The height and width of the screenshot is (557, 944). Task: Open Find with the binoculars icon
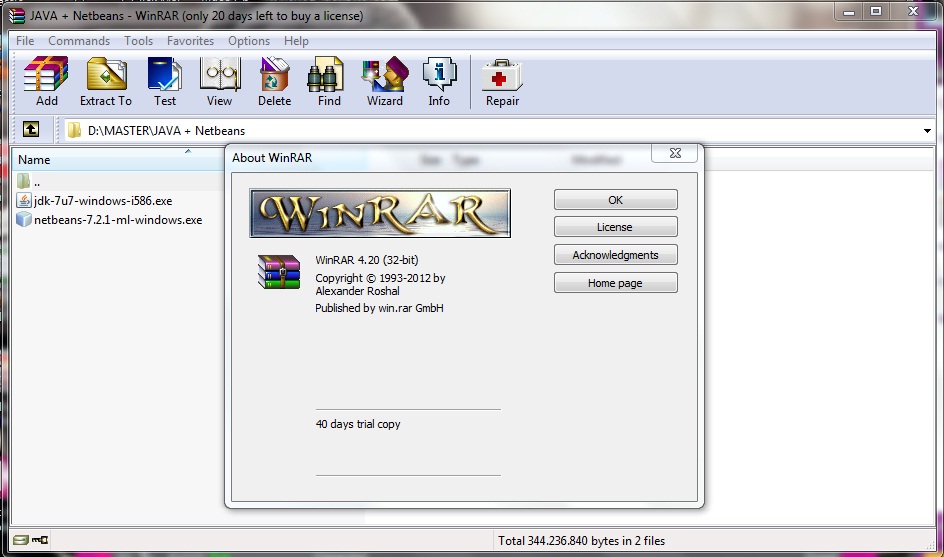326,73
